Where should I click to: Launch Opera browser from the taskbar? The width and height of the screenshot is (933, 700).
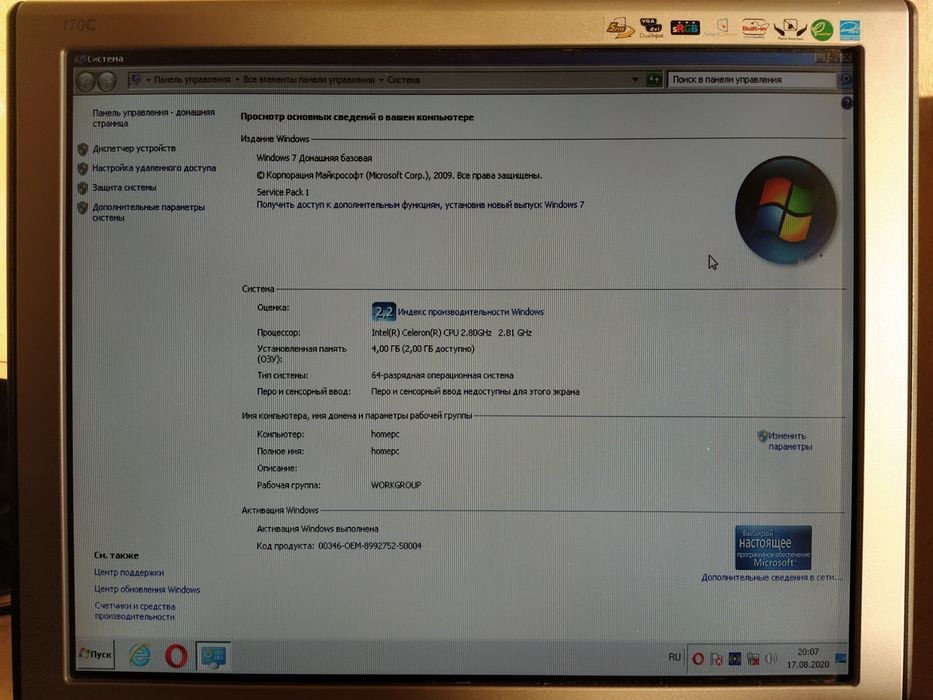(176, 655)
